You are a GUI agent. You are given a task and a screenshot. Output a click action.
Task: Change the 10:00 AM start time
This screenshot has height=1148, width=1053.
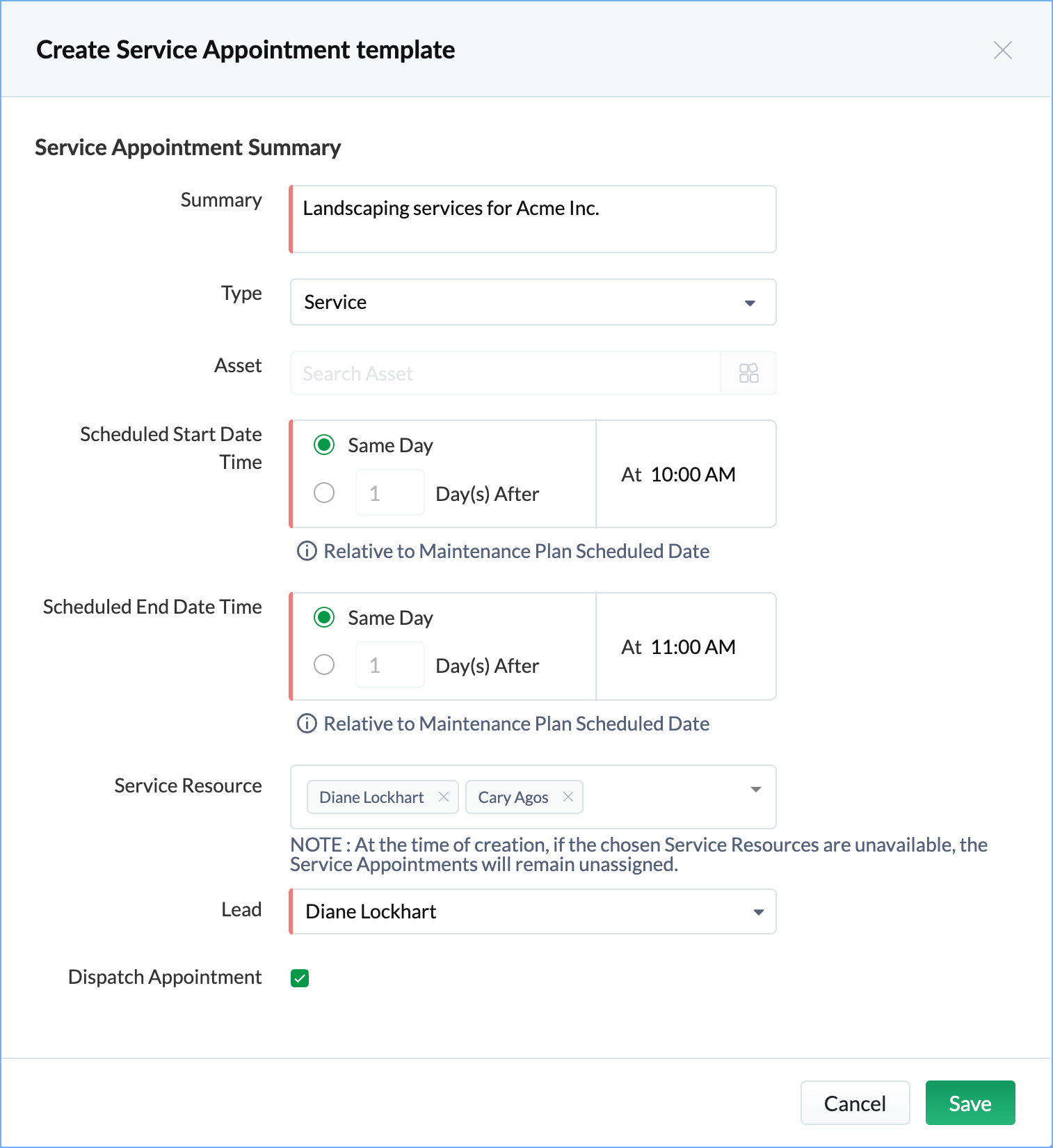pyautogui.click(x=693, y=475)
